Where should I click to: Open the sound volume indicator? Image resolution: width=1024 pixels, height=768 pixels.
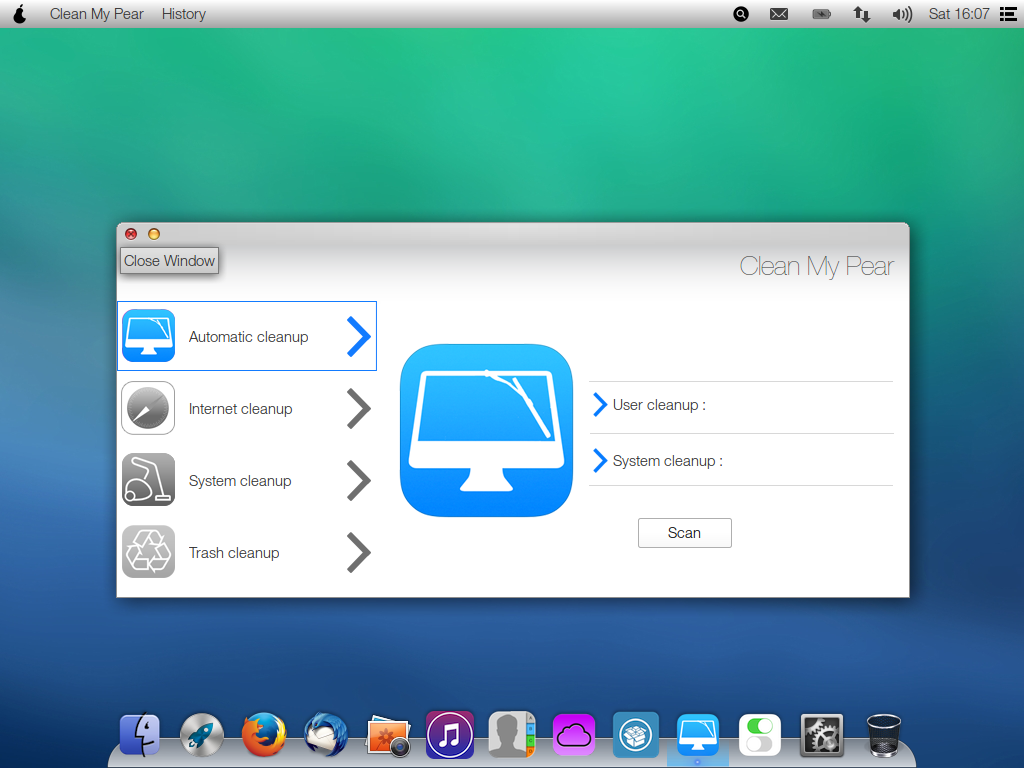902,14
